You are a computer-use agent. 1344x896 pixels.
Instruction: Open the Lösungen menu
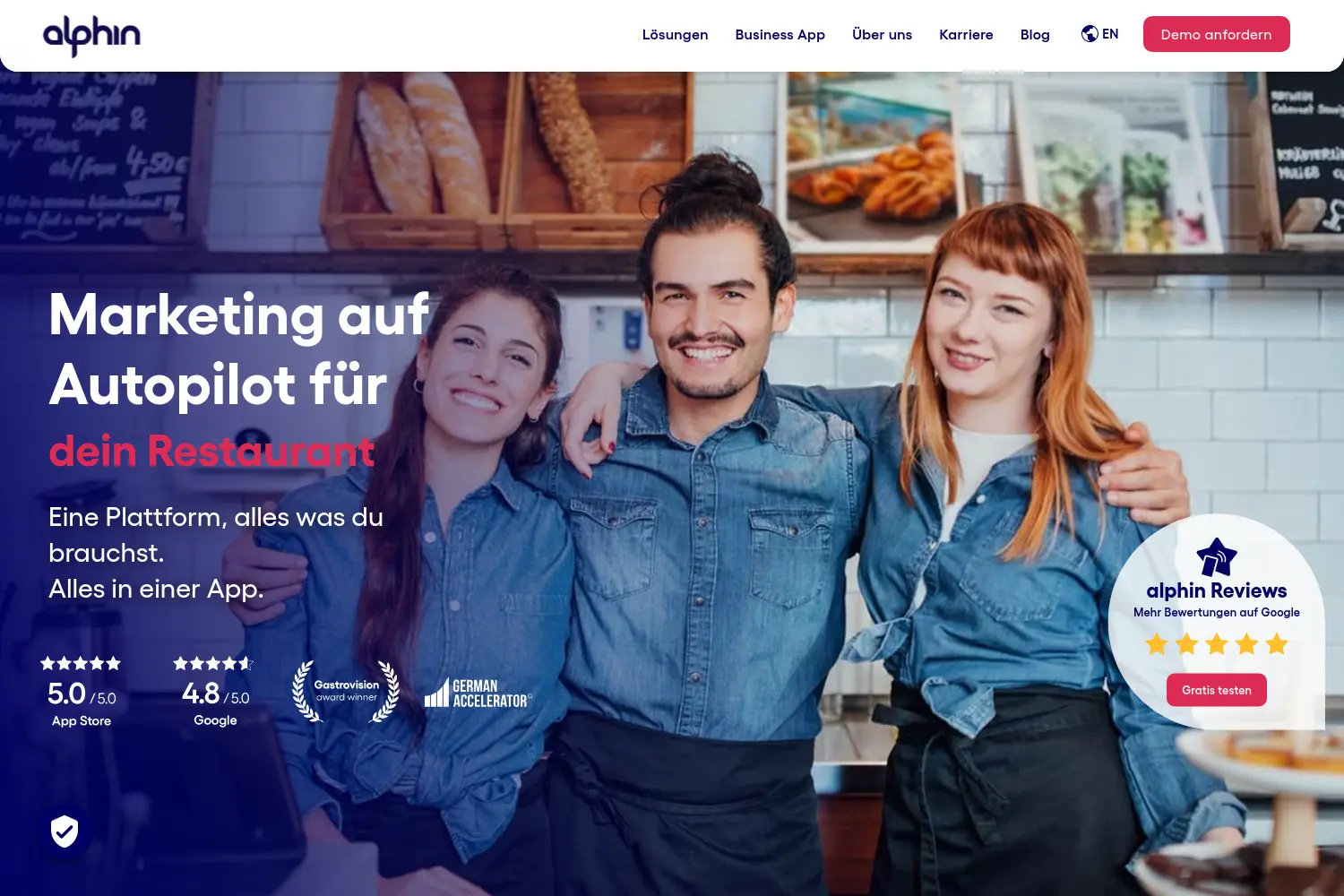675,35
